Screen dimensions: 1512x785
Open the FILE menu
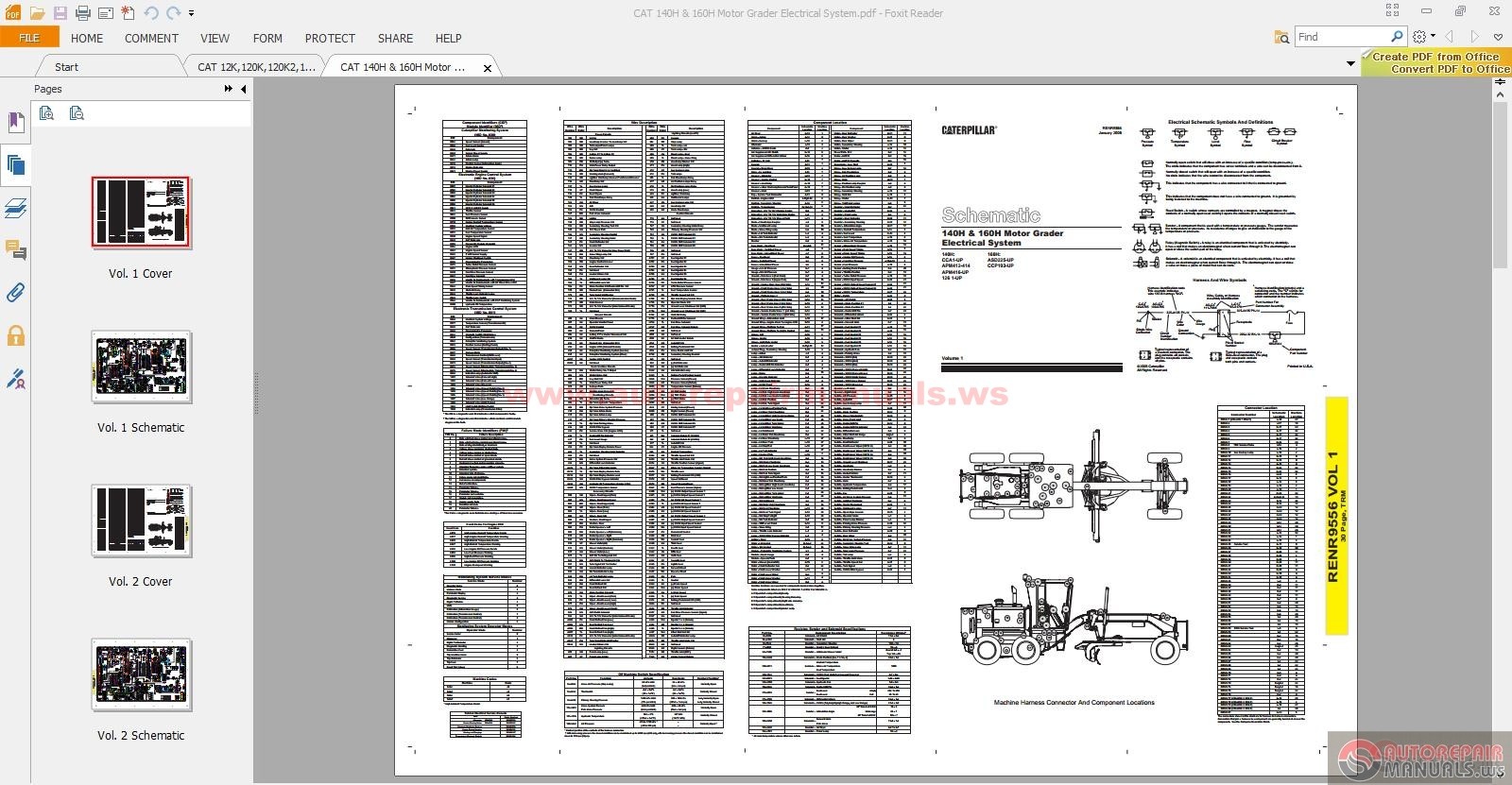coord(29,38)
